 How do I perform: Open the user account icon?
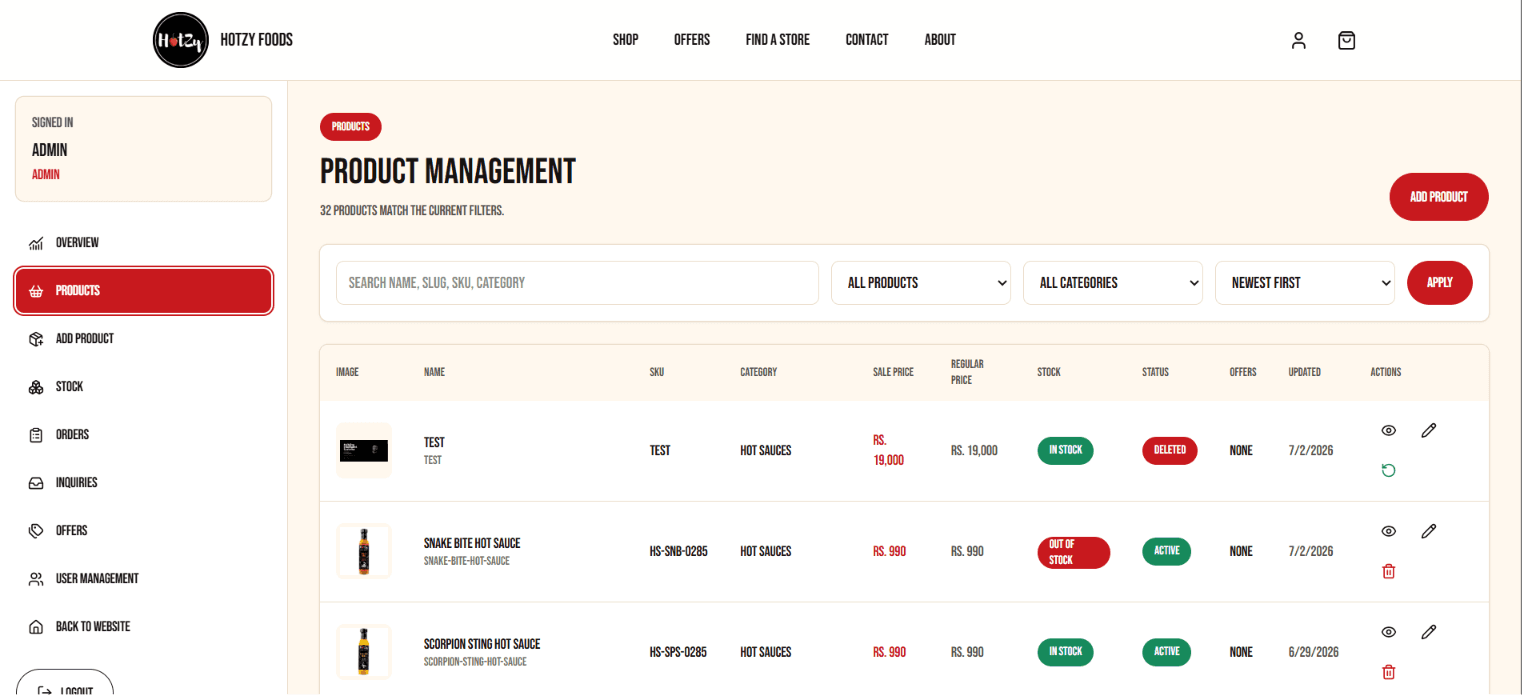(x=1299, y=40)
